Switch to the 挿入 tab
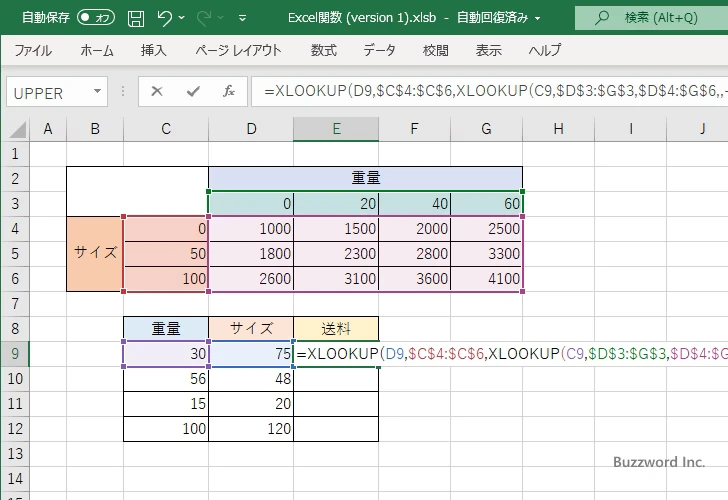Image resolution: width=728 pixels, height=500 pixels. tap(153, 50)
